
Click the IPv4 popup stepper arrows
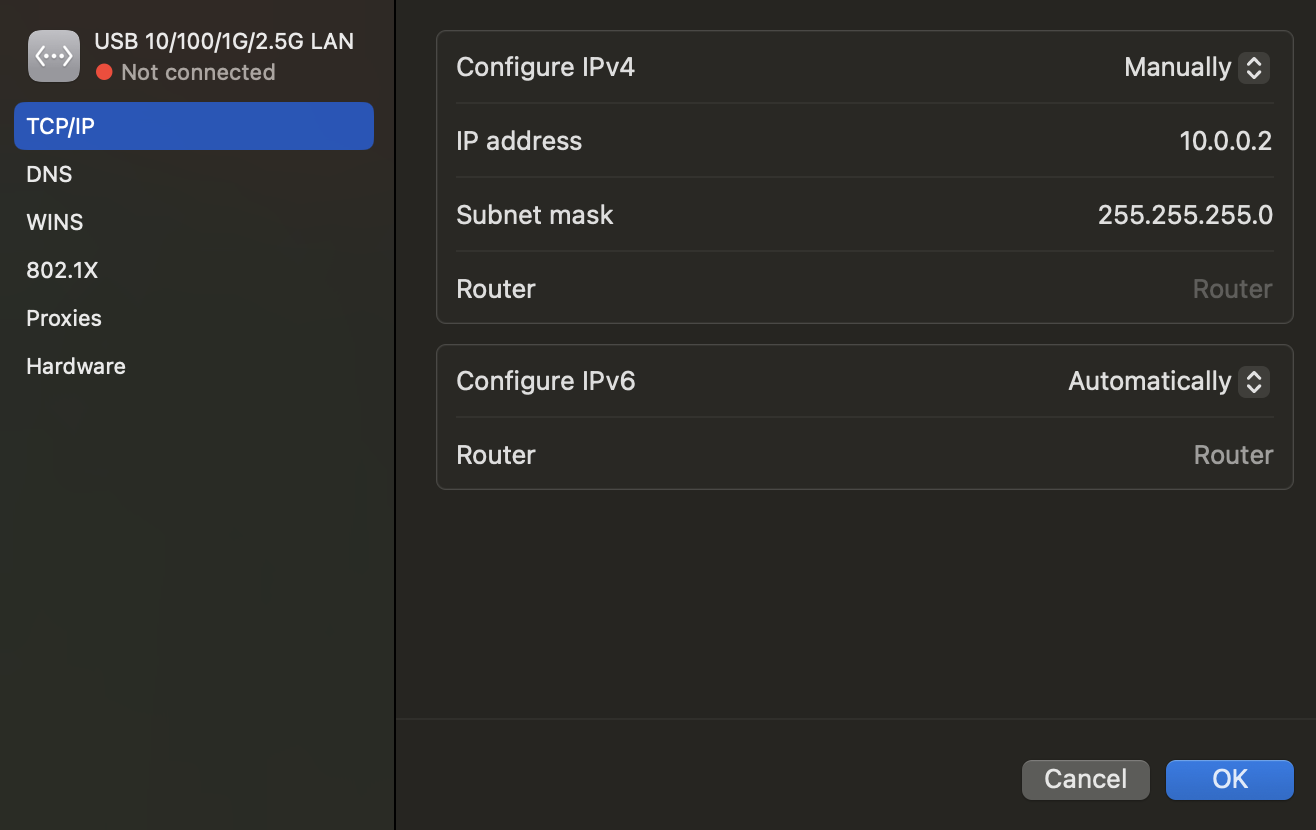[1254, 68]
